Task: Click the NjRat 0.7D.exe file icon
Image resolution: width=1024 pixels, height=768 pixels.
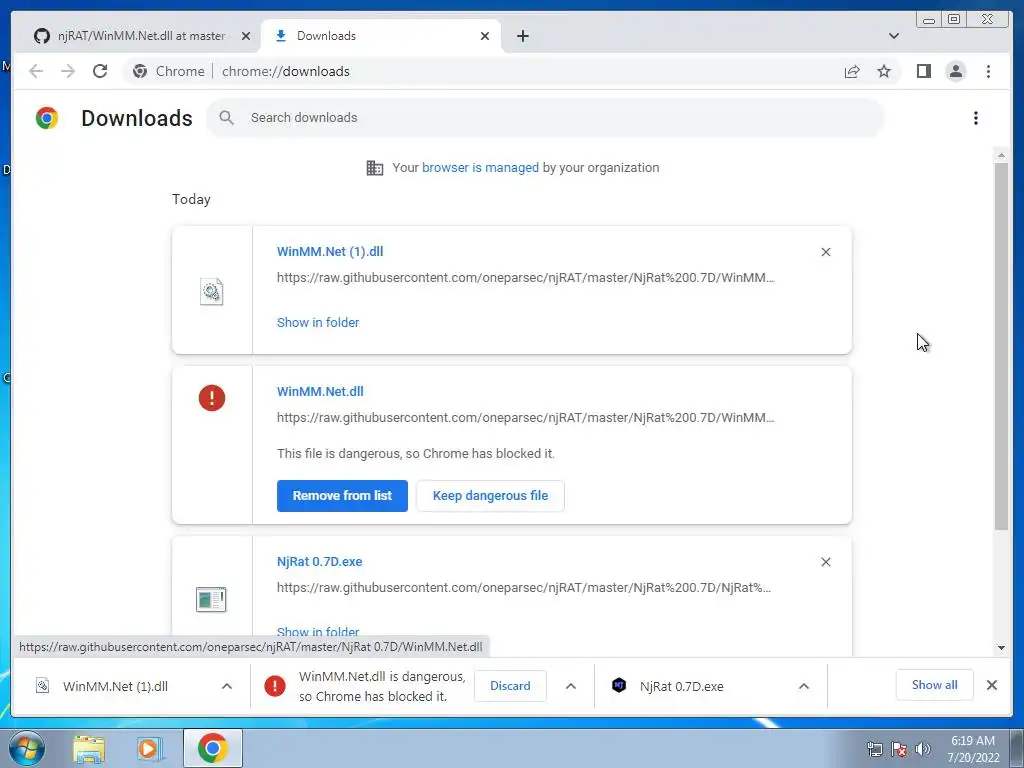Action: (211, 600)
